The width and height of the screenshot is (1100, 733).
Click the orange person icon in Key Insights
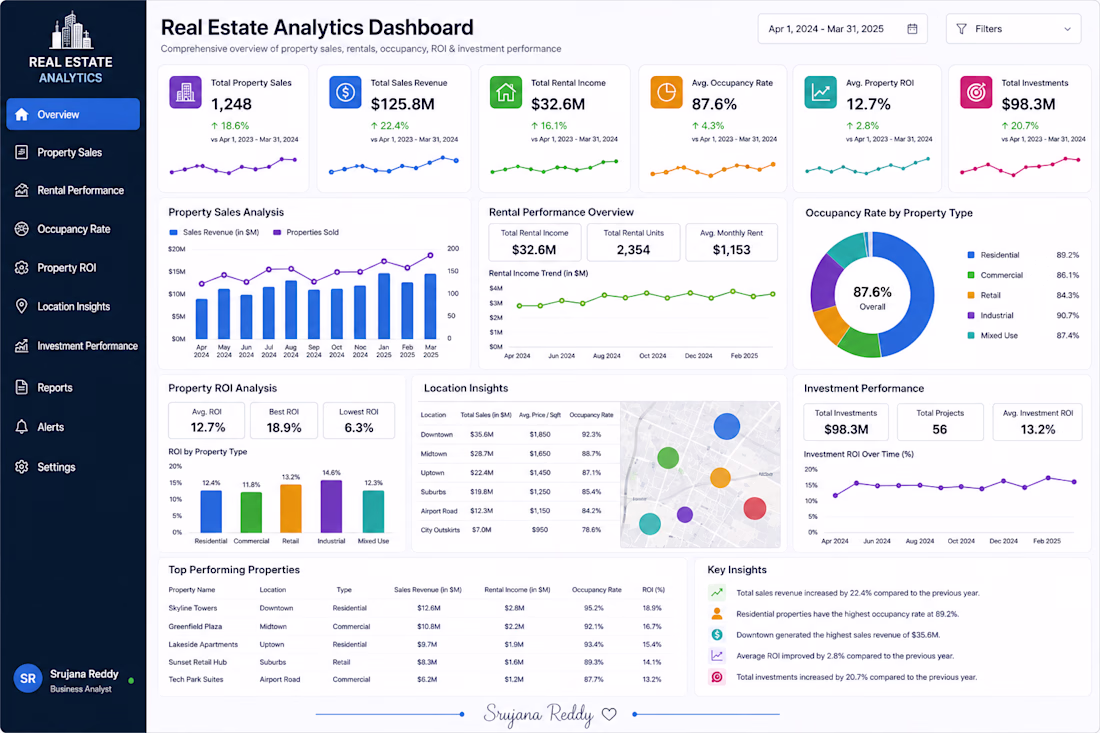point(717,614)
